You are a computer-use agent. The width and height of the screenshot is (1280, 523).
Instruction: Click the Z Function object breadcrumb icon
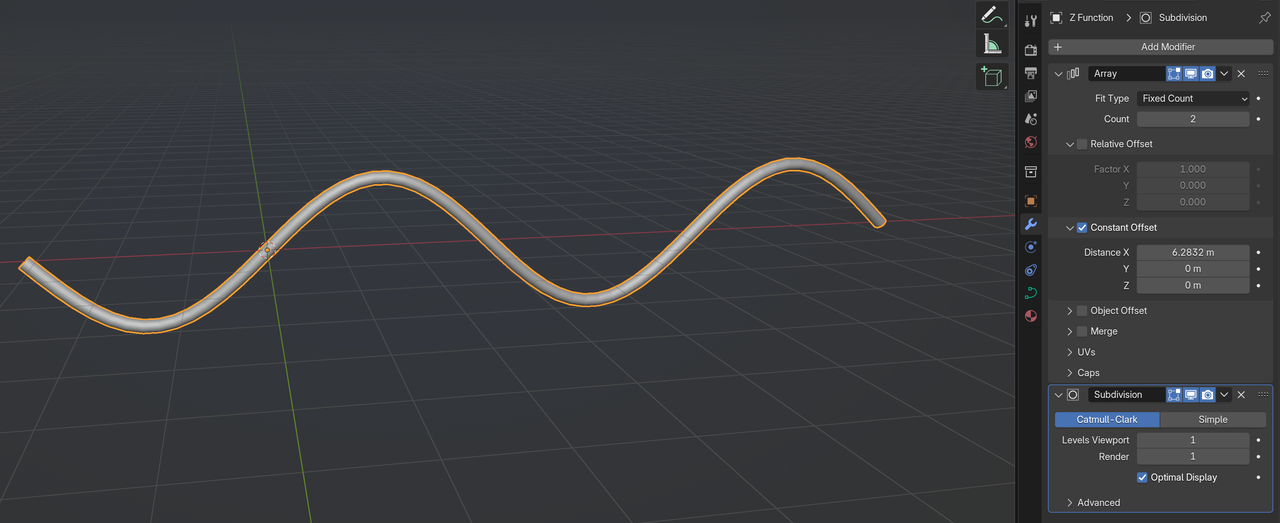[1056, 18]
